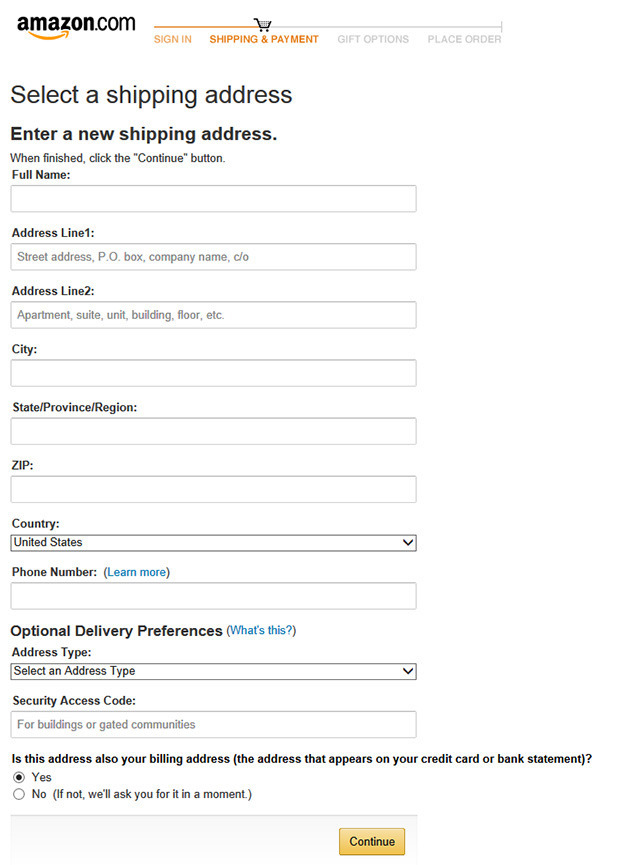This screenshot has height=865, width=620.
Task: Go to the Sign In step
Action: 173,39
